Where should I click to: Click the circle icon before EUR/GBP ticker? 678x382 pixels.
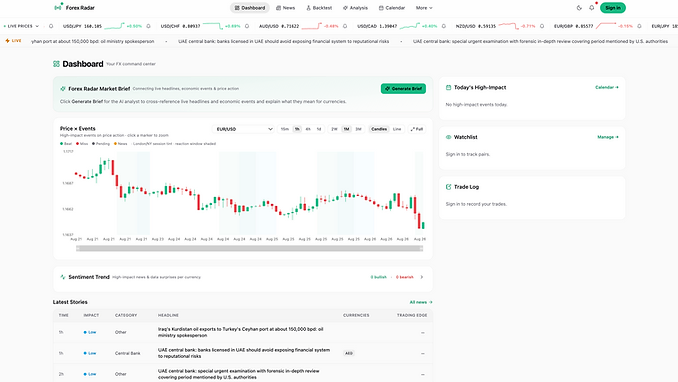tap(542, 26)
